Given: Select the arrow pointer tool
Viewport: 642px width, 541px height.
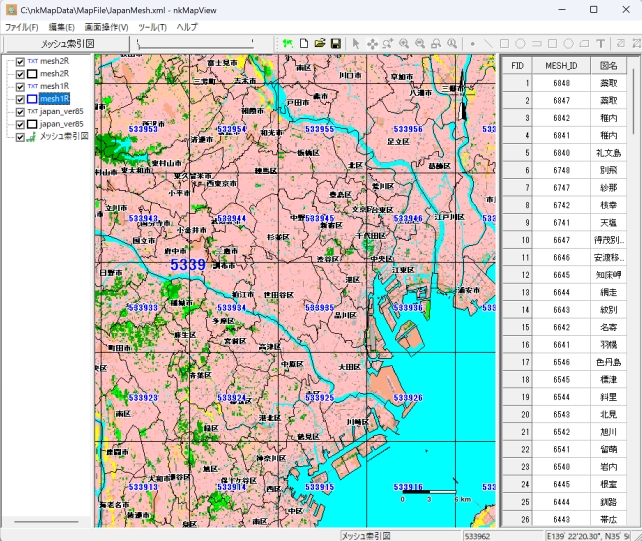Looking at the screenshot, I should point(356,44).
